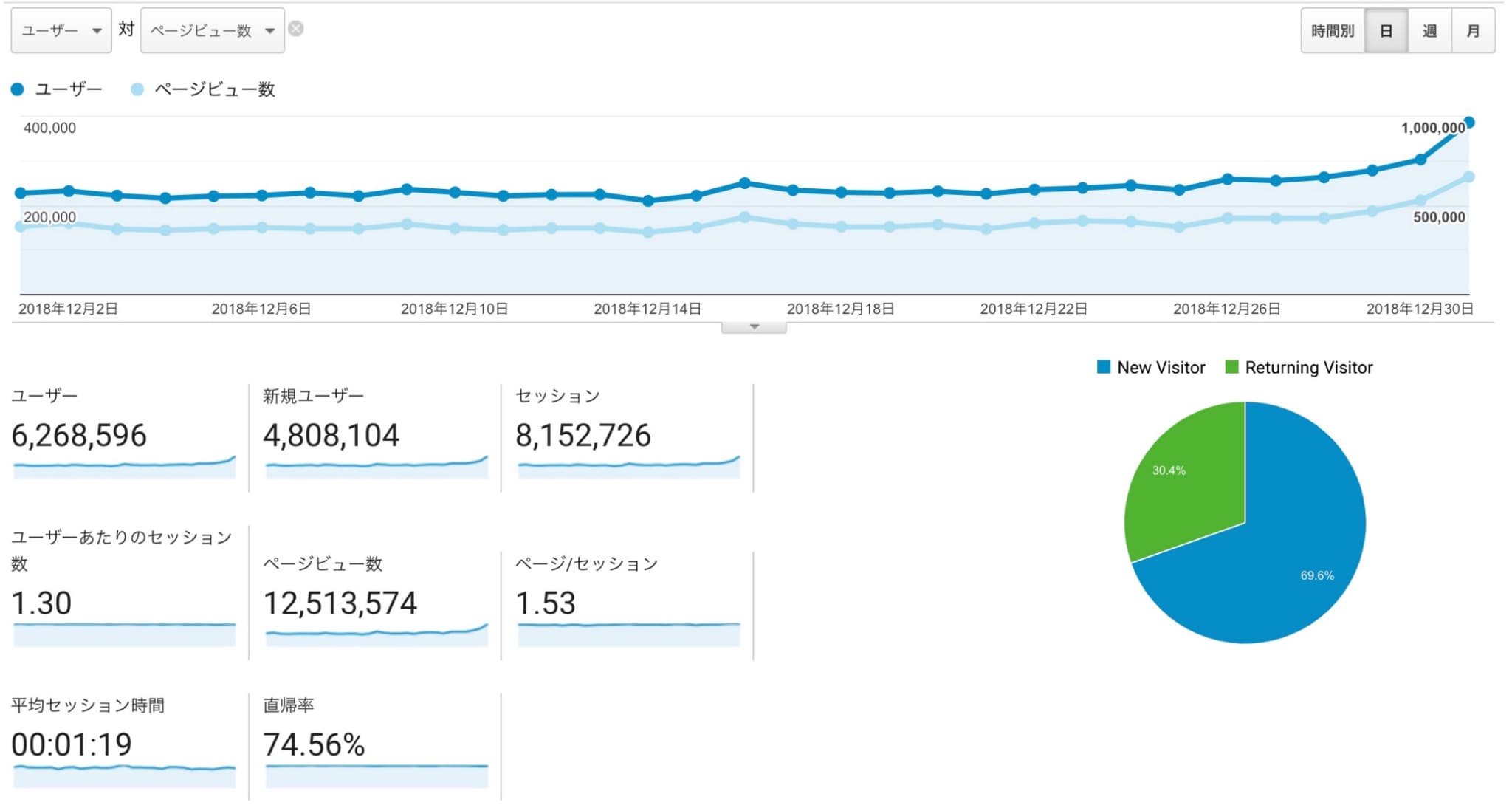This screenshot has height=805, width=1512.
Task: Remove the secondary ページビュー数 metric (x icon)
Action: (x=295, y=29)
